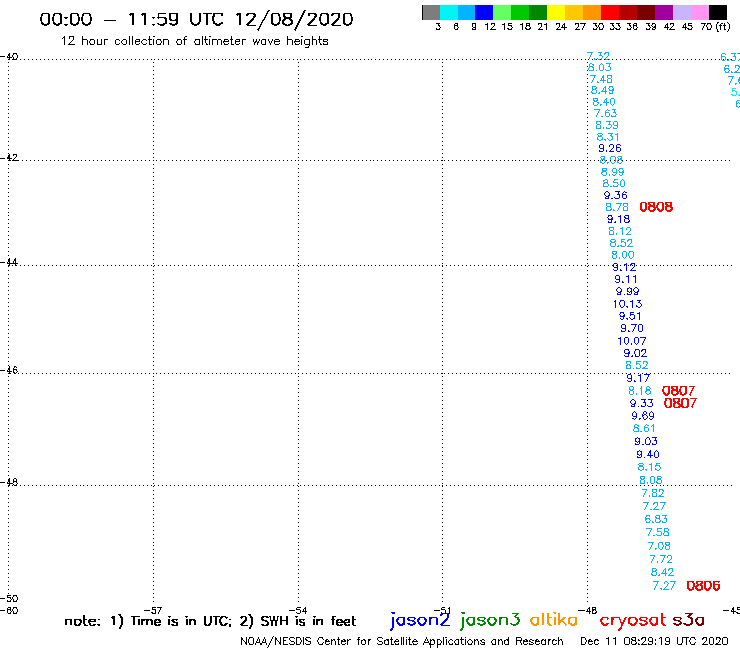Select the pink swatch in the color scale
The image size is (740, 650).
[x=700, y=12]
